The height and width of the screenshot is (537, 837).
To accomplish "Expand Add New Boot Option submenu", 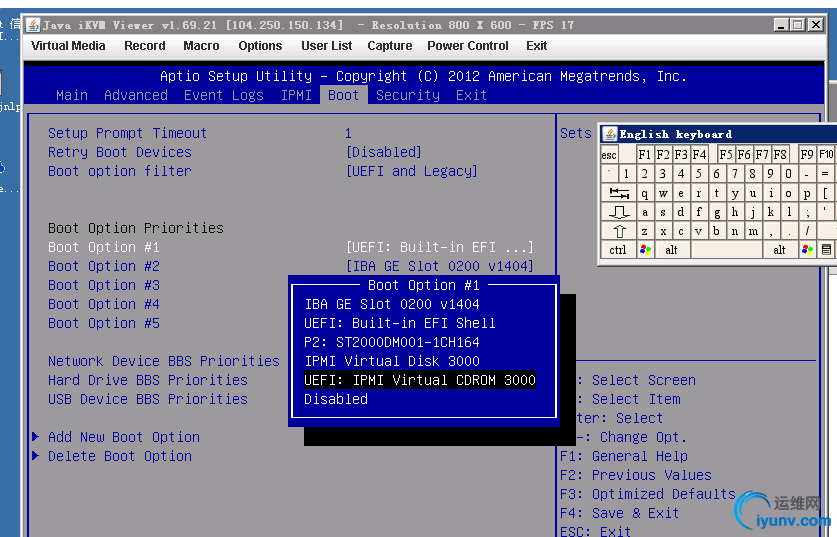I will (123, 437).
